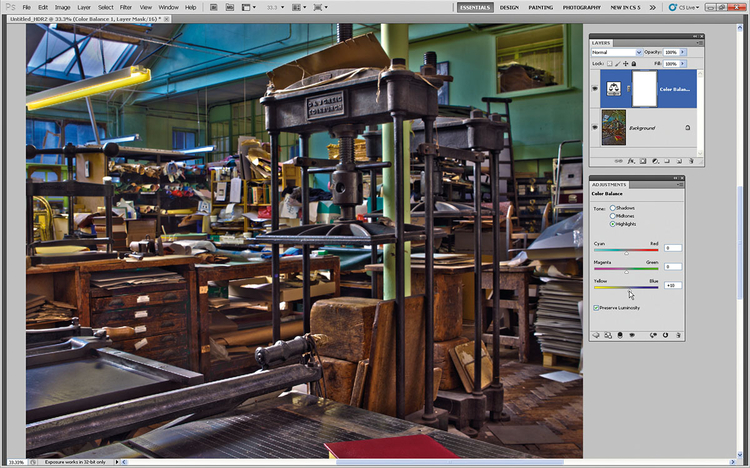Screen dimensions: 750x468
Task: Create a new group icon in Layers panel
Action: pos(667,161)
